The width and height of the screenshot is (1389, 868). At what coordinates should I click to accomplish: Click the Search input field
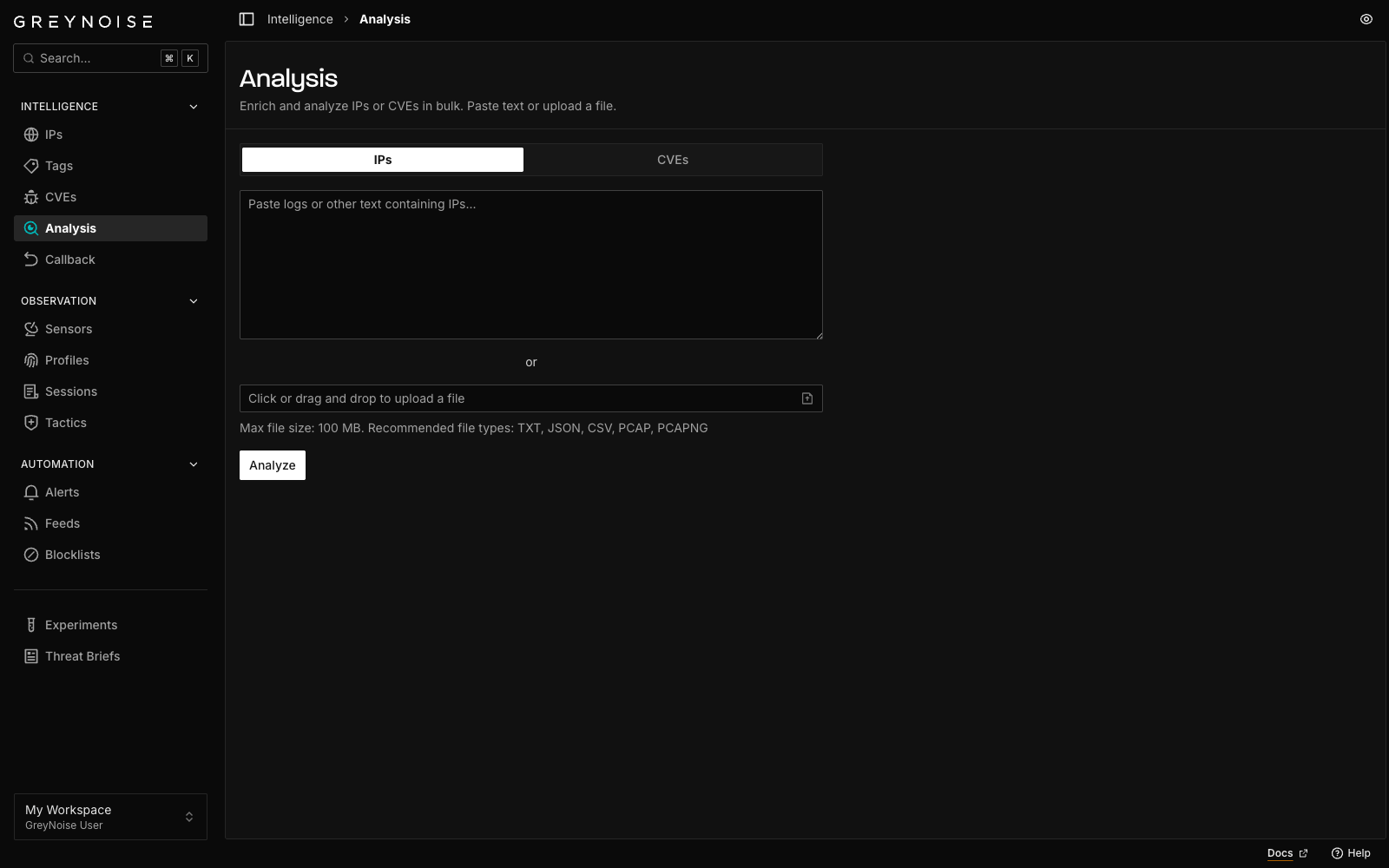110,58
